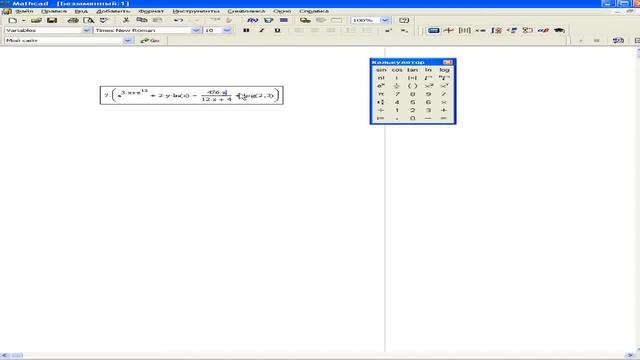This screenshot has height=360, width=640.
Task: Toggle Underline formatting
Action: click(277, 30)
